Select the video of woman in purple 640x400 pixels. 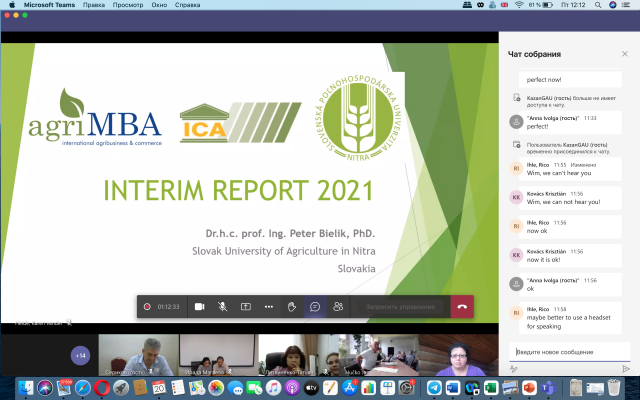[458, 355]
